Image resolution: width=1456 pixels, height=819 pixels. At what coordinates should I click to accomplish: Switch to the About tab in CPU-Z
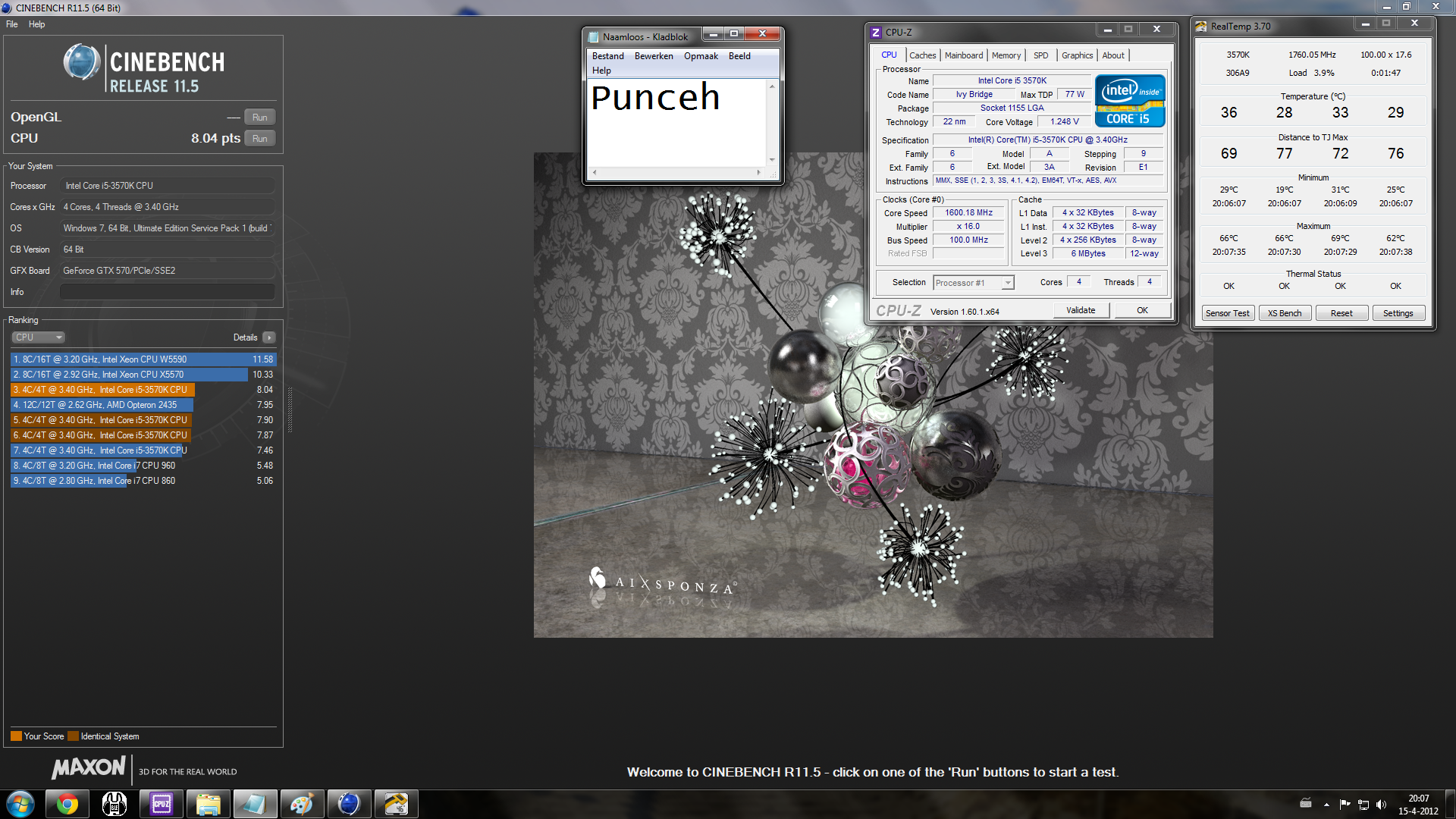[x=1113, y=55]
